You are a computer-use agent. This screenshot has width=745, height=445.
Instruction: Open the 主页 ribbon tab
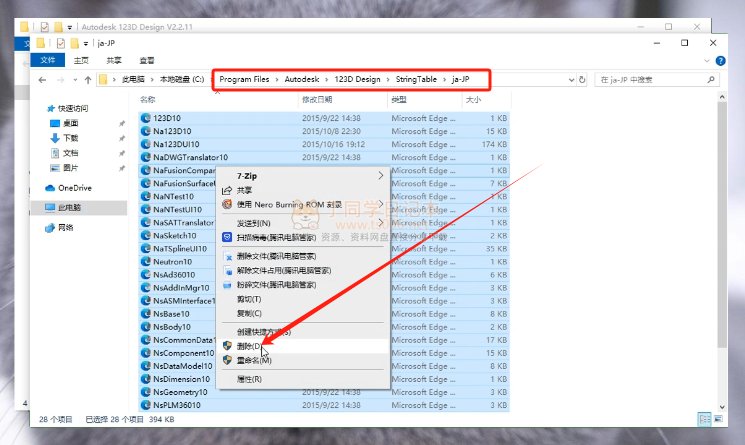(81, 60)
